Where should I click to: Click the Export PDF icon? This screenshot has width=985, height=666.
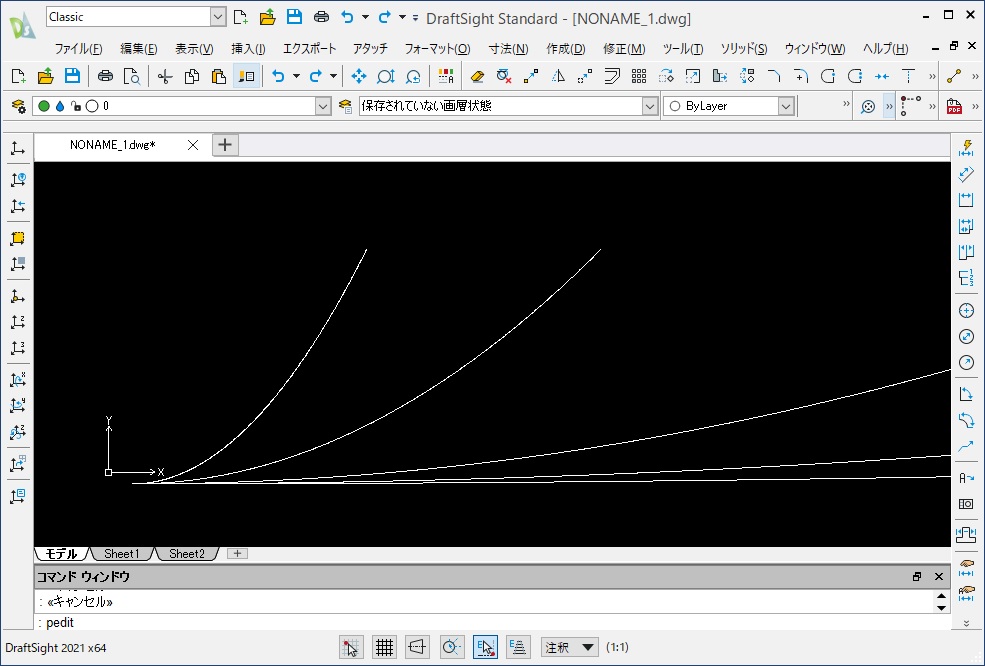pyautogui.click(x=954, y=106)
